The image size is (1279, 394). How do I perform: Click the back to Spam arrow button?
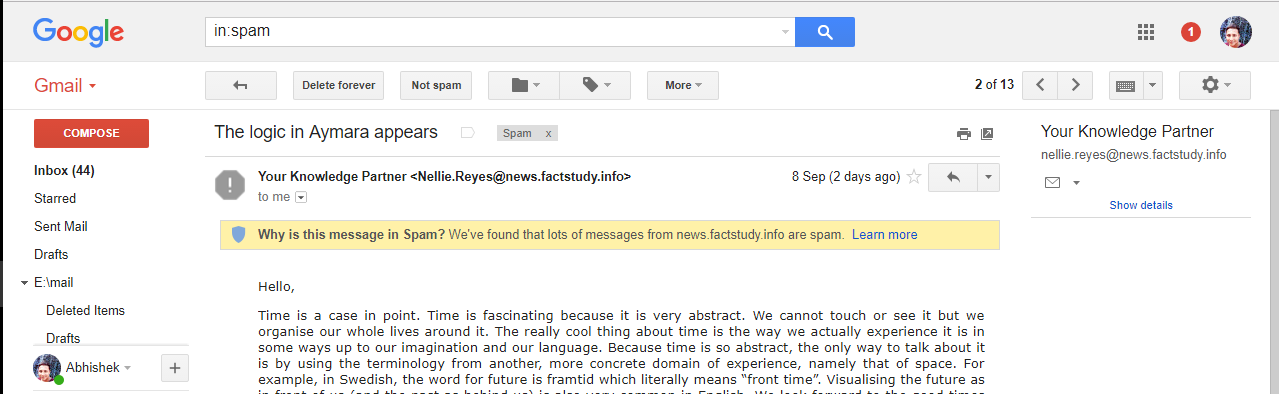[x=241, y=85]
